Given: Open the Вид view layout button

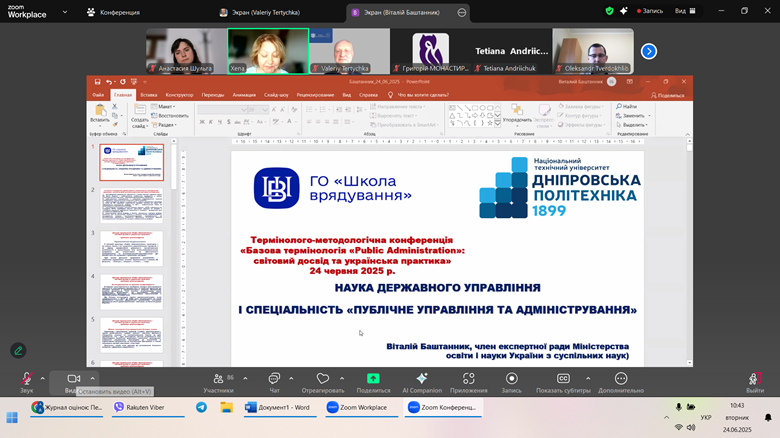Looking at the screenshot, I should click(685, 11).
